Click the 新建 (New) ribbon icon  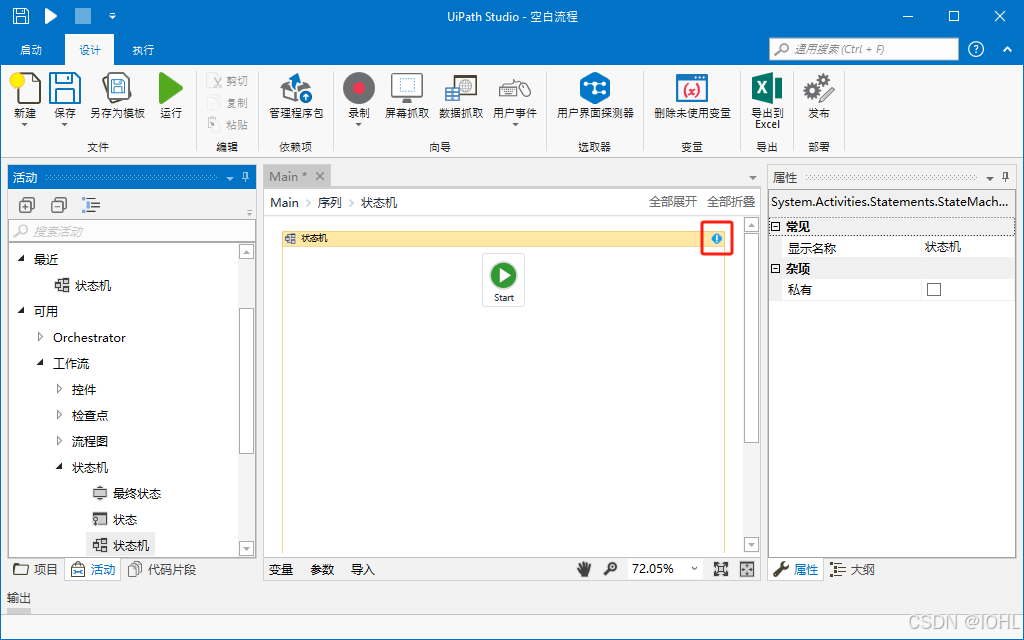(x=25, y=88)
